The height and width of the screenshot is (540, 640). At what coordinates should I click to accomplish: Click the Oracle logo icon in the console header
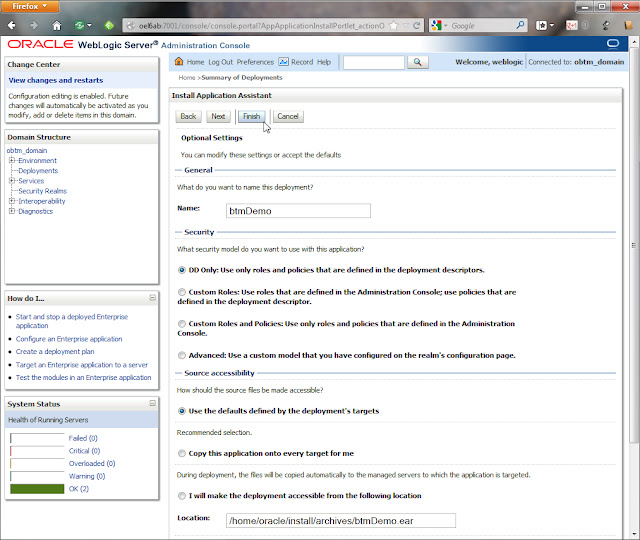[613, 43]
